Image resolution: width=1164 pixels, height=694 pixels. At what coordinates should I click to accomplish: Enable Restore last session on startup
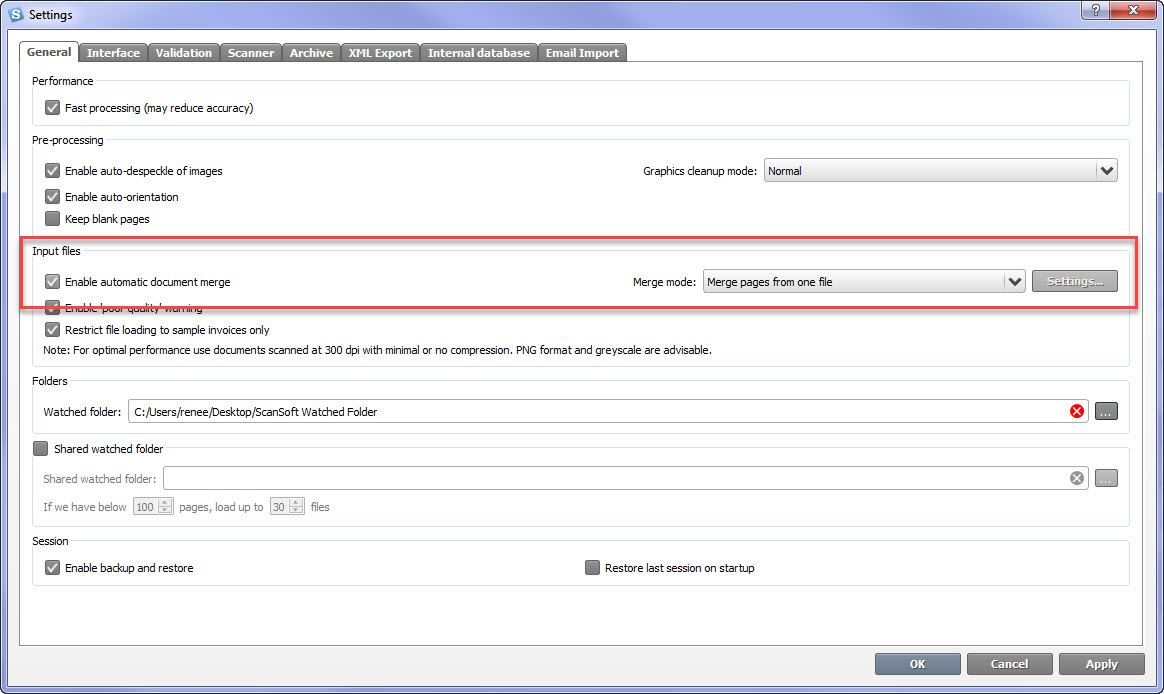click(592, 567)
